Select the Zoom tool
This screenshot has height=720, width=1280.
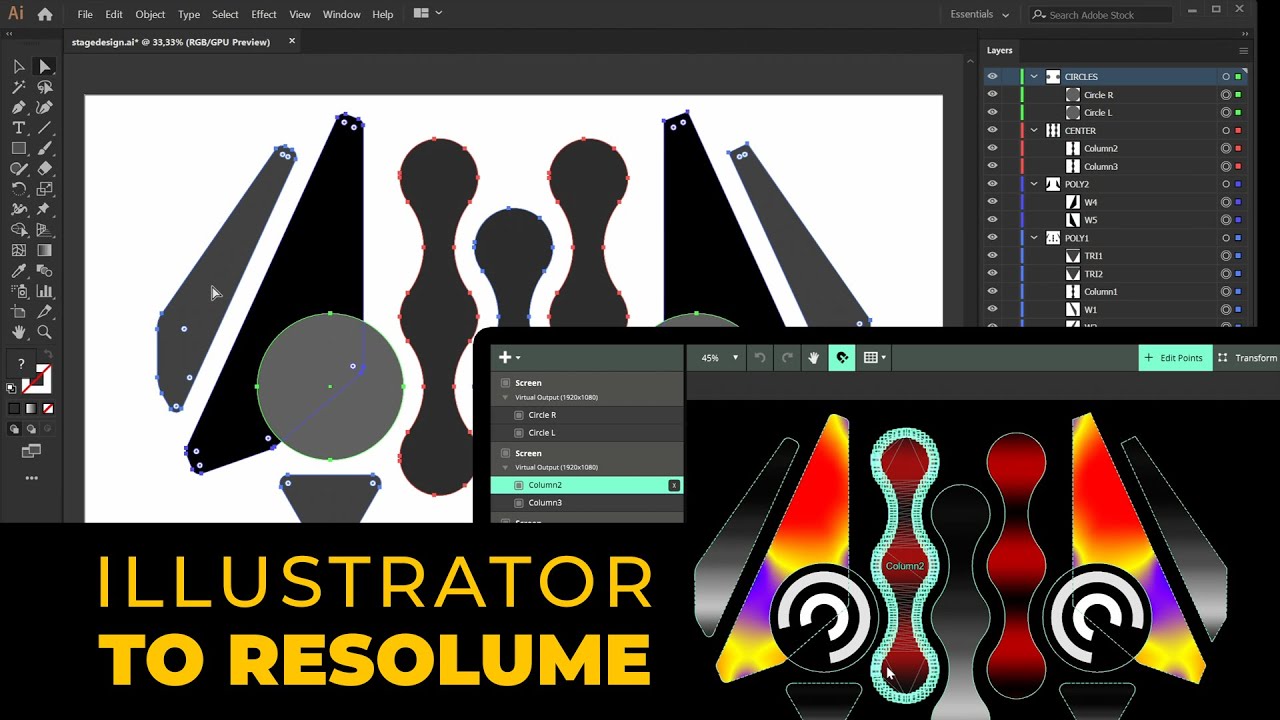(44, 332)
